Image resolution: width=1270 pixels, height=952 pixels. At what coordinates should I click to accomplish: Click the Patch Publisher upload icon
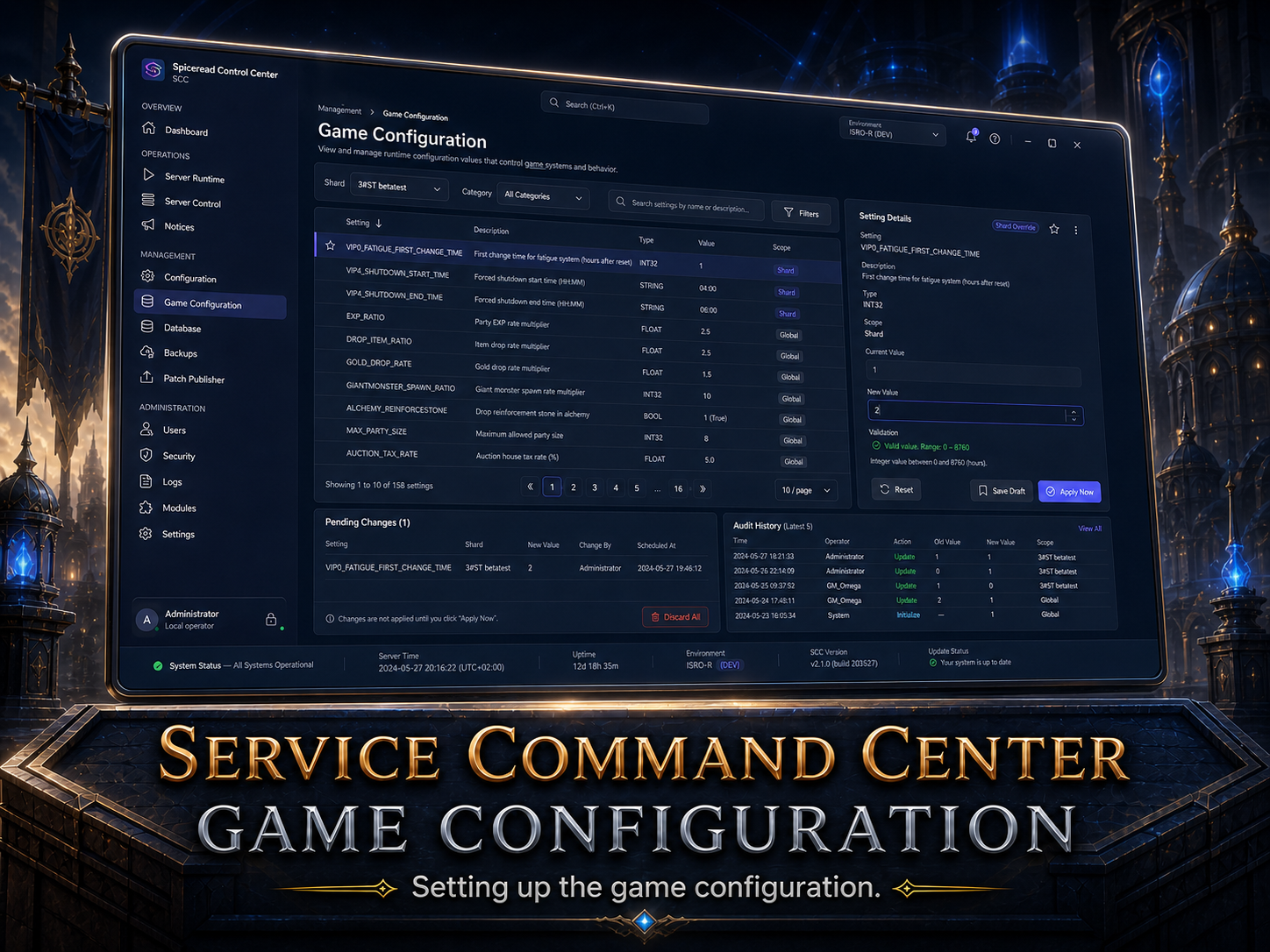(x=146, y=377)
